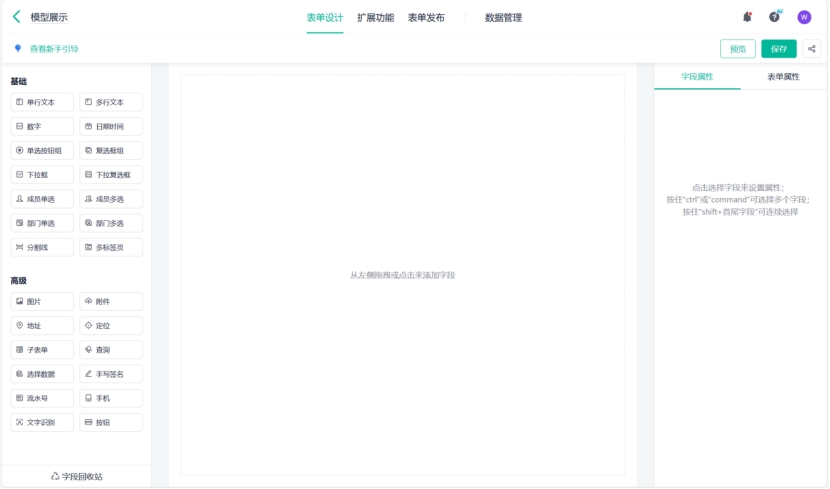The image size is (830, 489).
Task: Add a 按钮 button component
Action: (111, 422)
